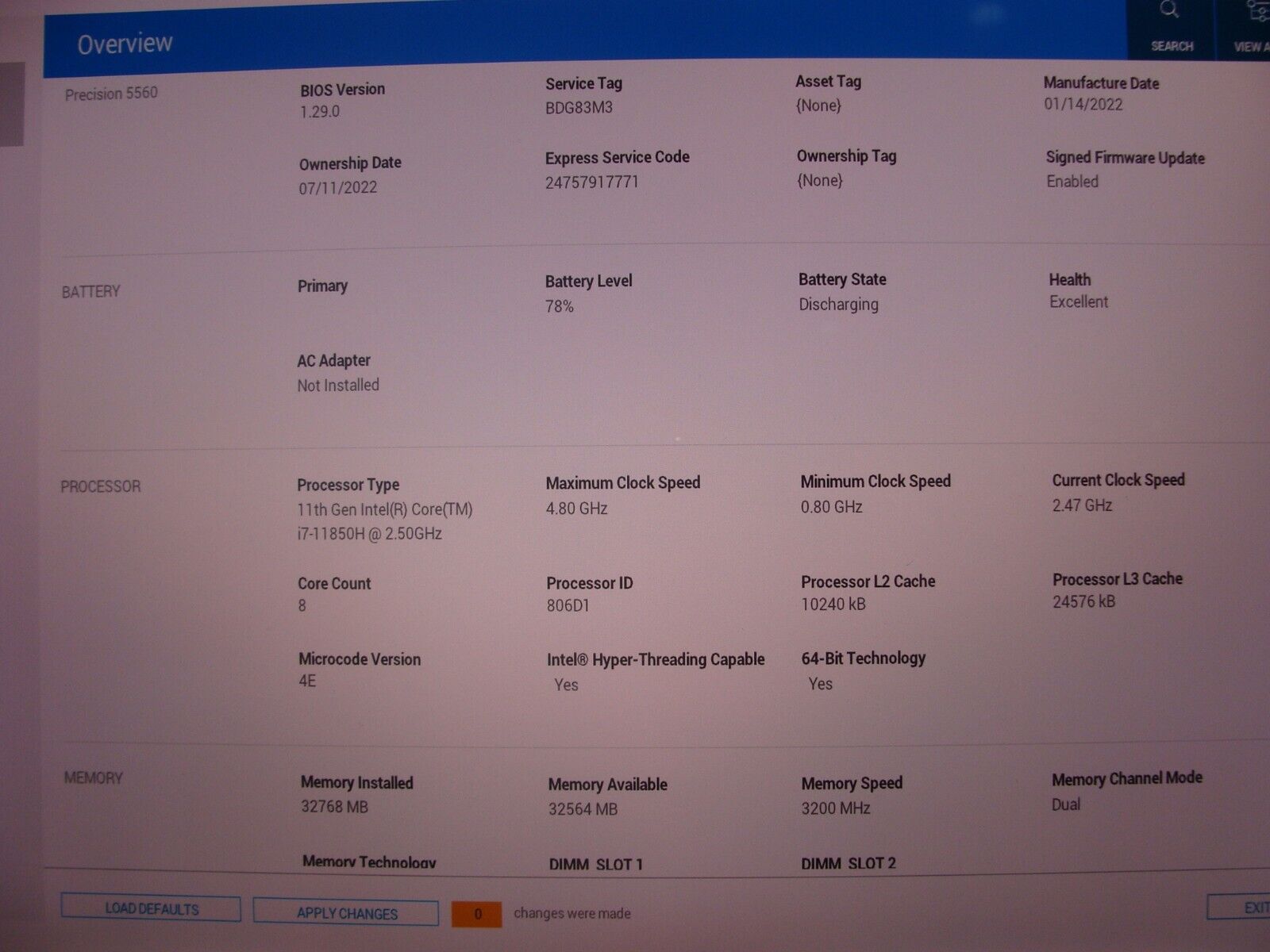The width and height of the screenshot is (1270, 952).
Task: Select the Asset Tag {None} value
Action: click(x=818, y=105)
